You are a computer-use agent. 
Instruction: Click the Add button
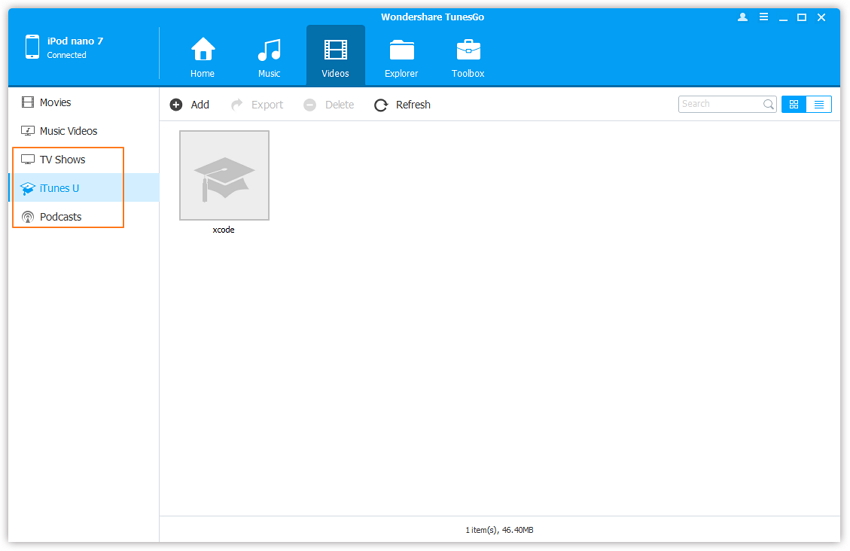tap(189, 105)
